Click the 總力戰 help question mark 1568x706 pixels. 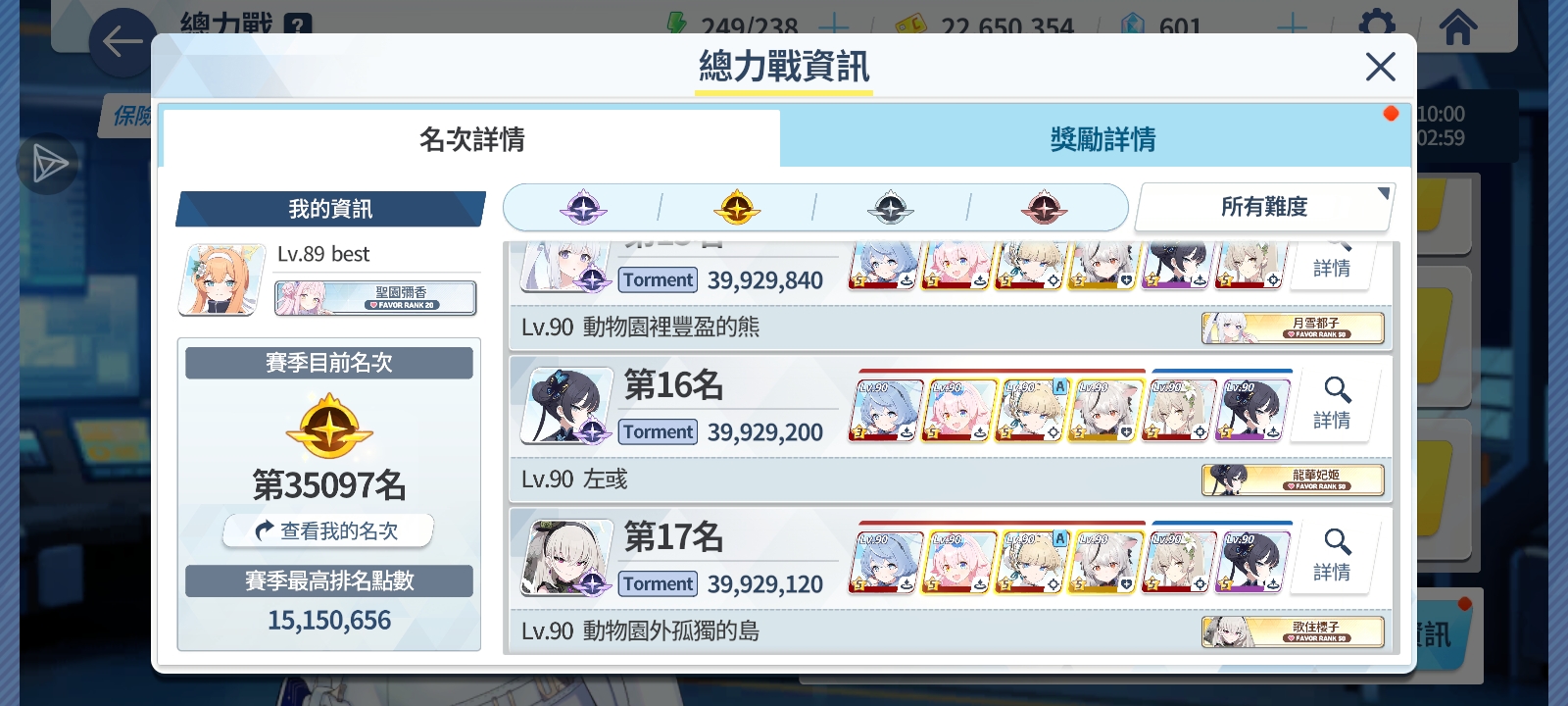(298, 25)
